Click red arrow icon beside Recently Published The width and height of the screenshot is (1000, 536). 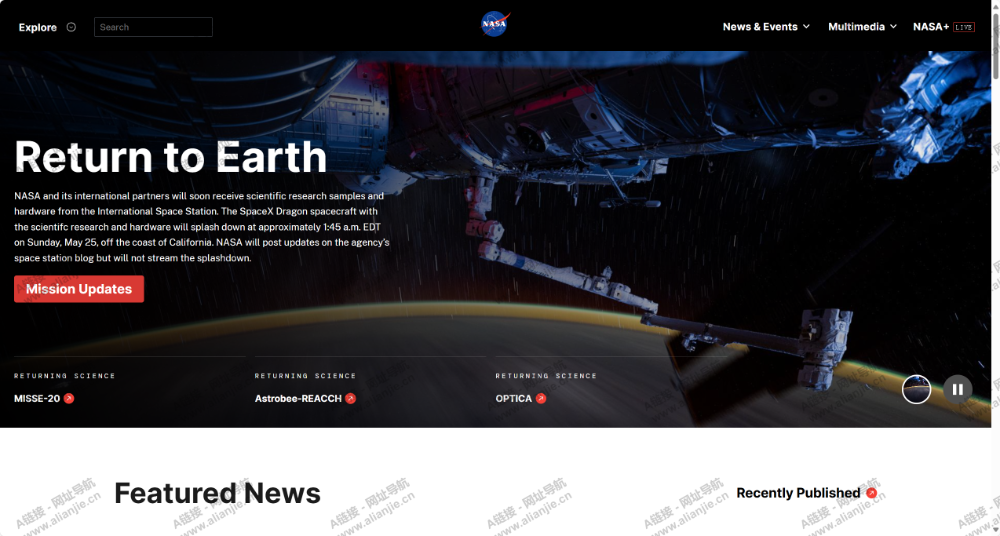pyautogui.click(x=871, y=493)
